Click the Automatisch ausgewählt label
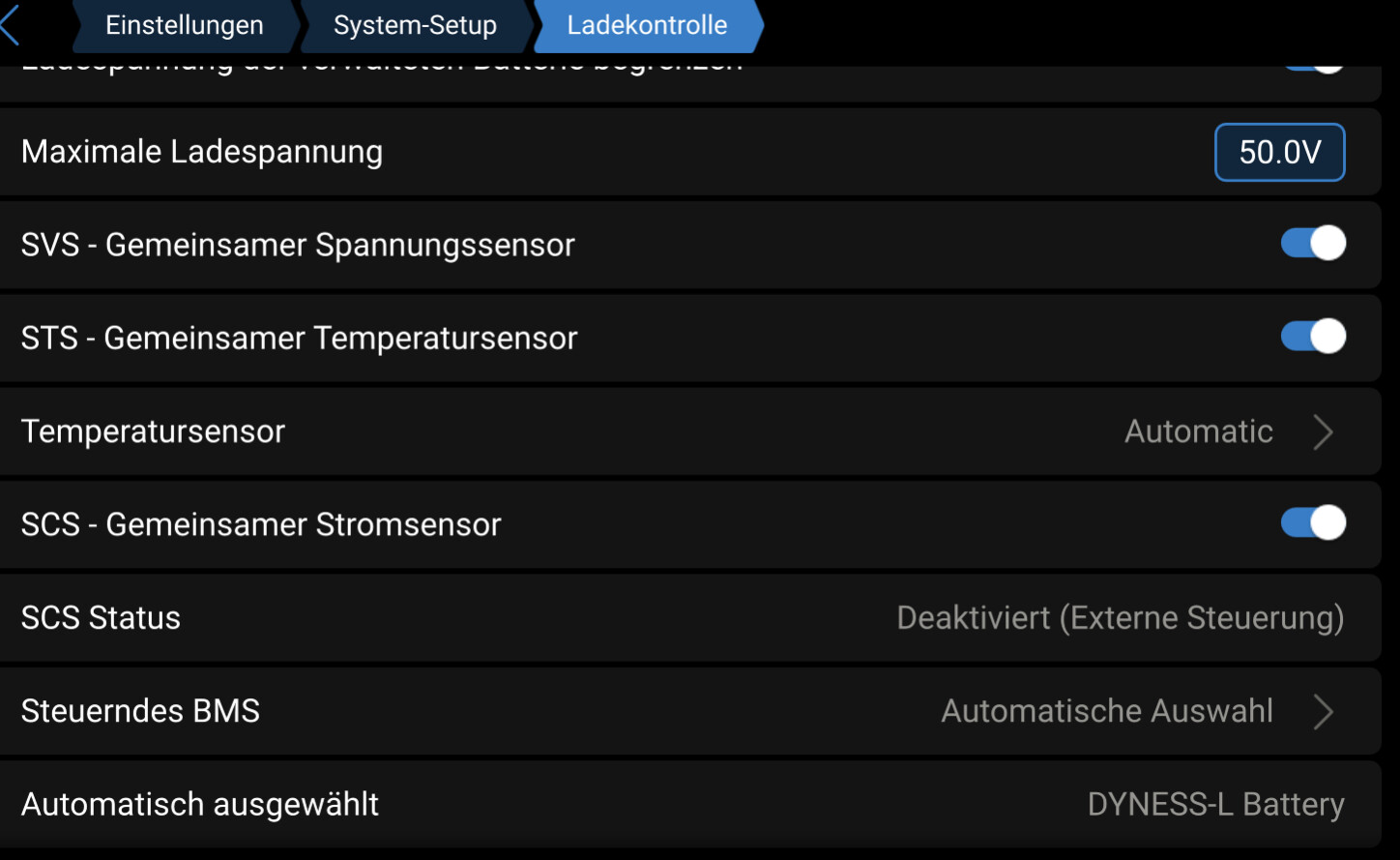 [x=200, y=805]
